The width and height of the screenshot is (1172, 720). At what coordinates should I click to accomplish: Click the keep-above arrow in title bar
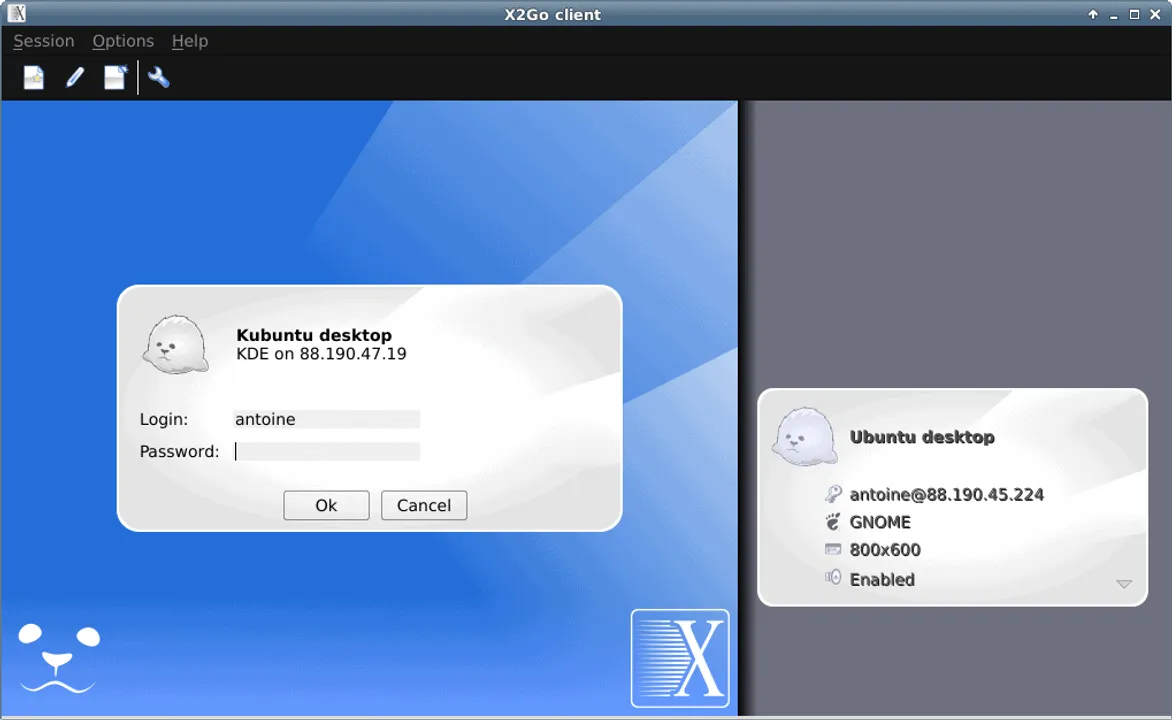(1093, 14)
